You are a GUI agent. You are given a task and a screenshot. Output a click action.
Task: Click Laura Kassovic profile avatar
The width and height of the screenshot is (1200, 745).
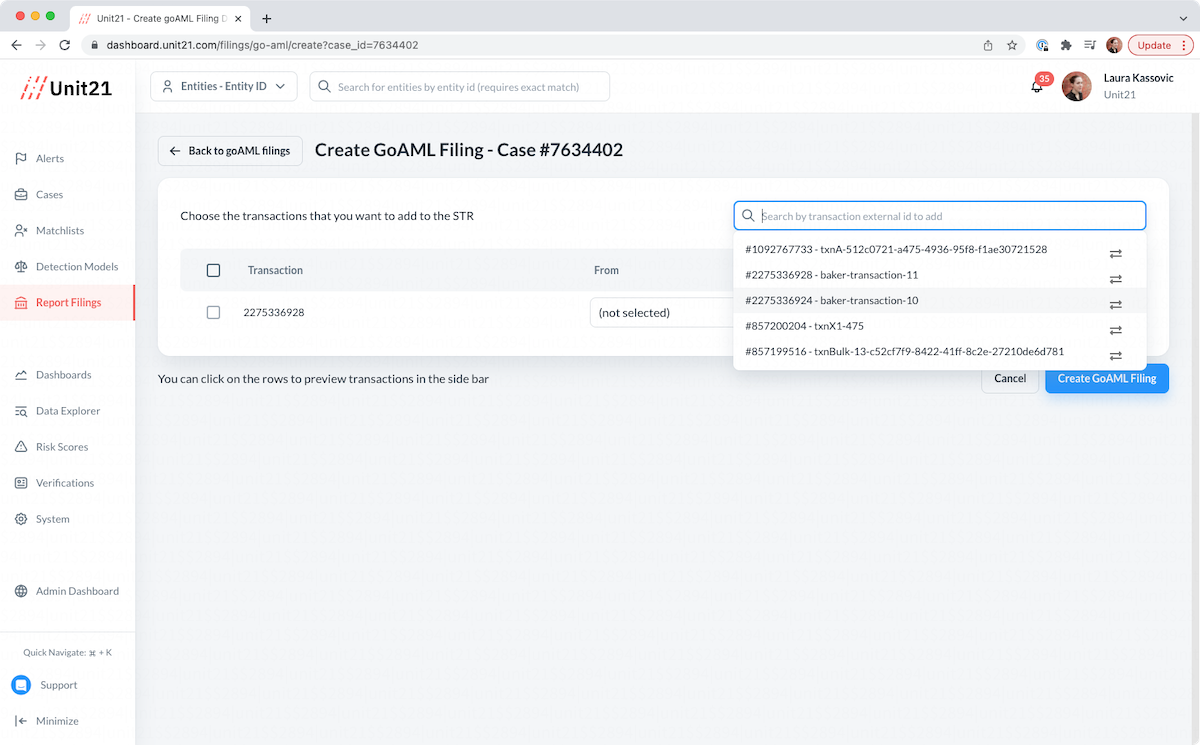click(1076, 87)
